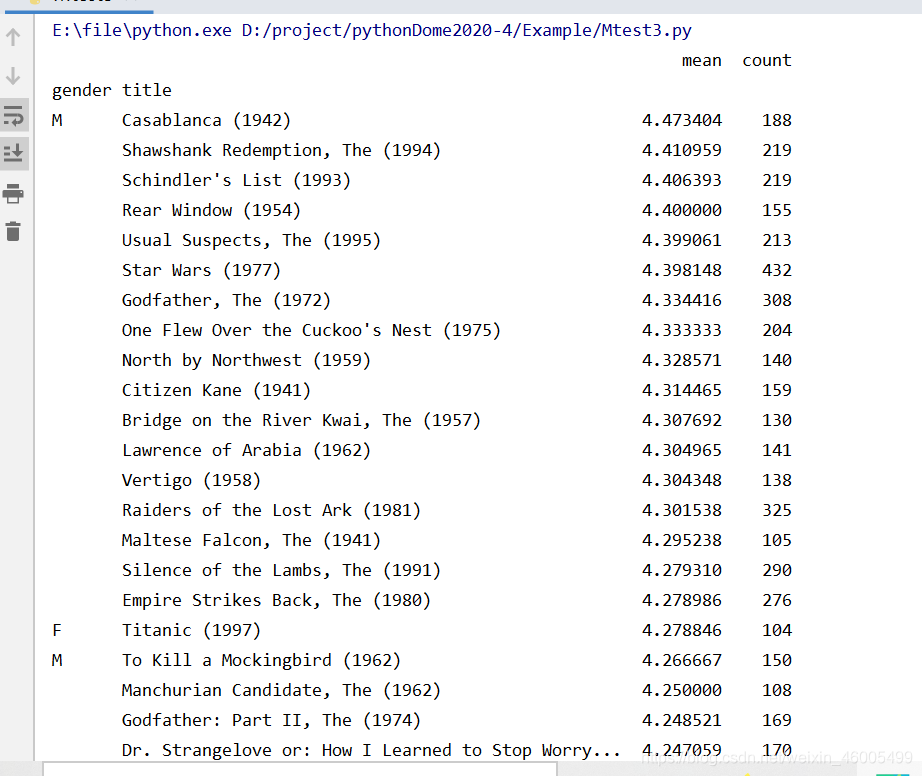
Task: Click the count value 188
Action: [x=777, y=121]
